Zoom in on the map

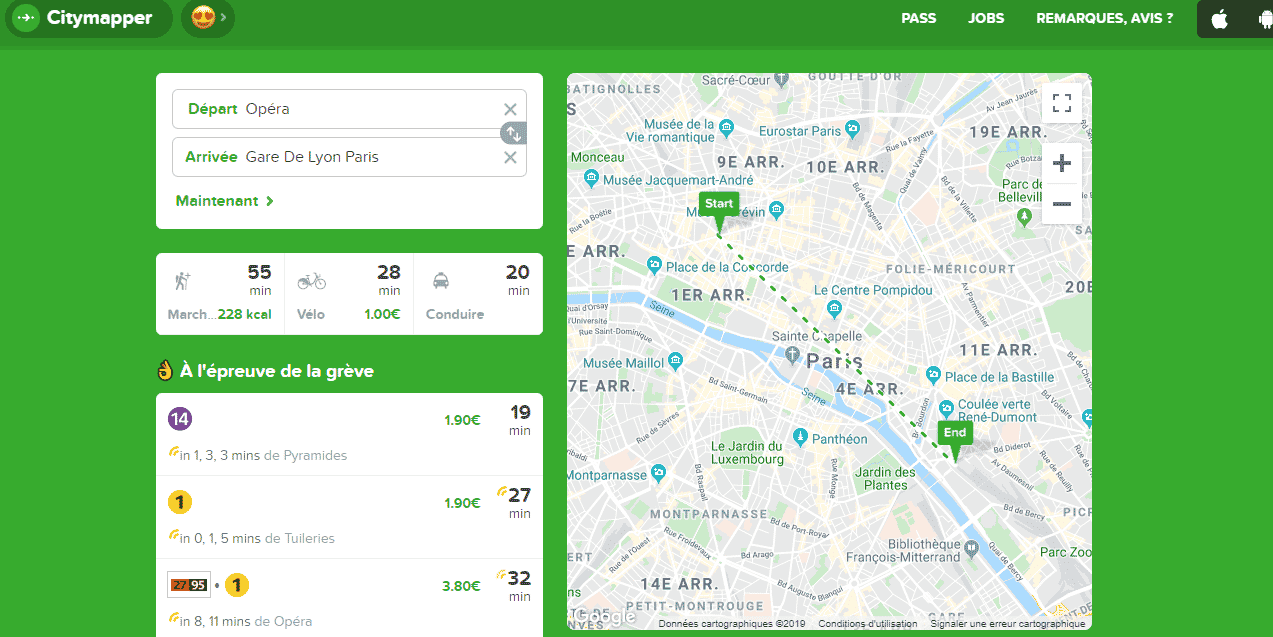[x=1062, y=163]
